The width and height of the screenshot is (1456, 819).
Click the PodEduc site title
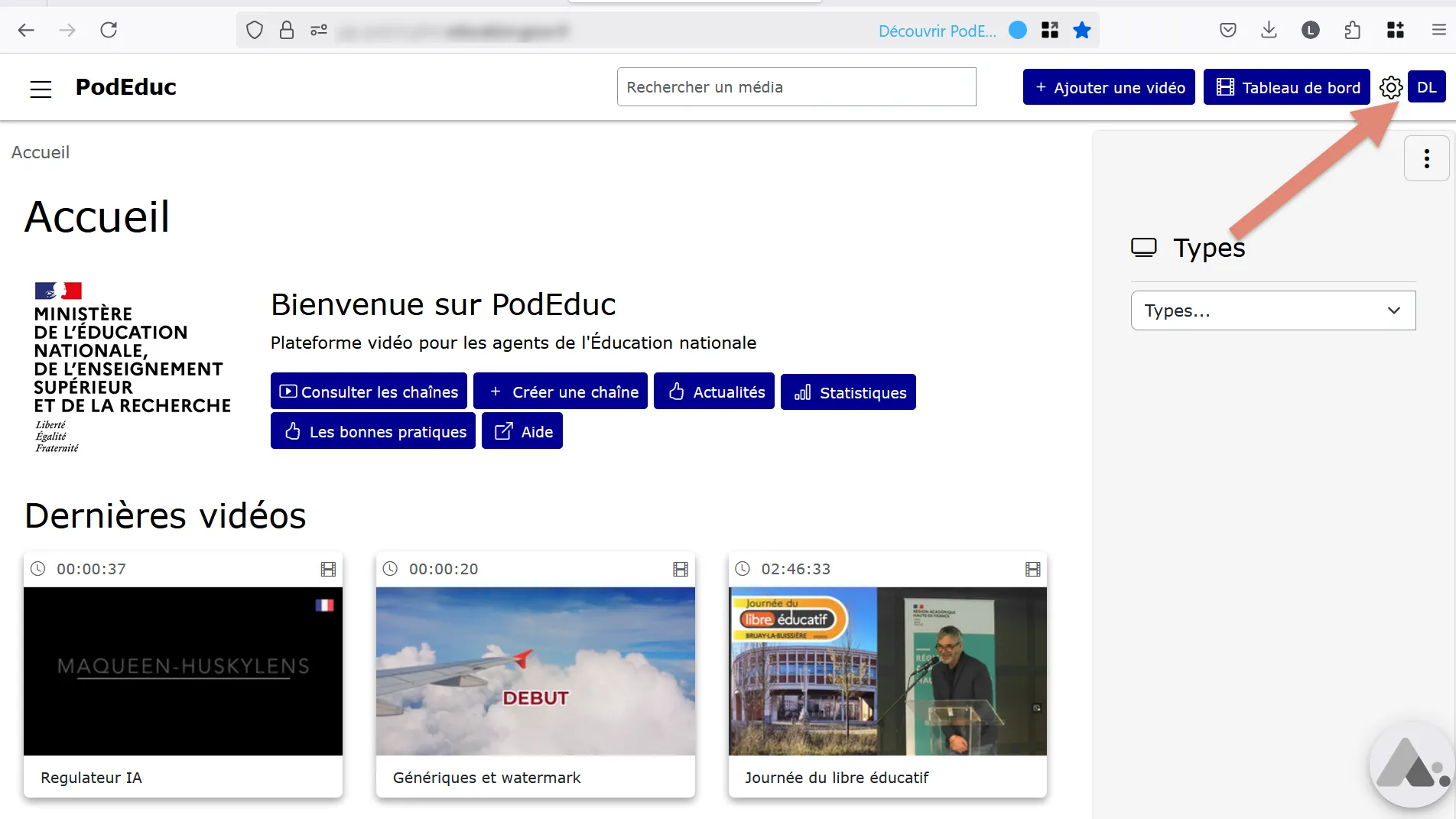click(x=126, y=87)
